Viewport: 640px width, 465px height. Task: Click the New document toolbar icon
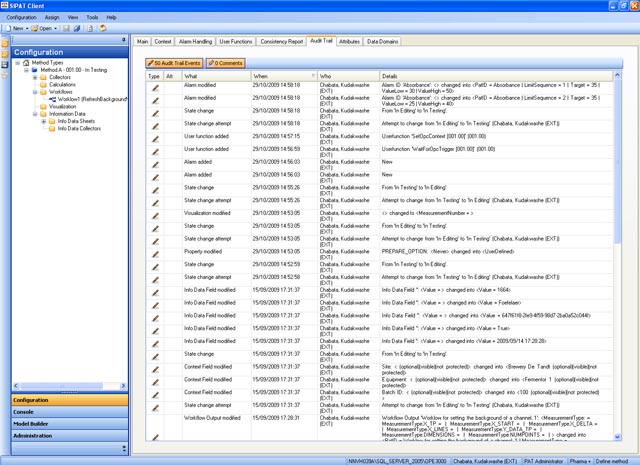[9, 28]
